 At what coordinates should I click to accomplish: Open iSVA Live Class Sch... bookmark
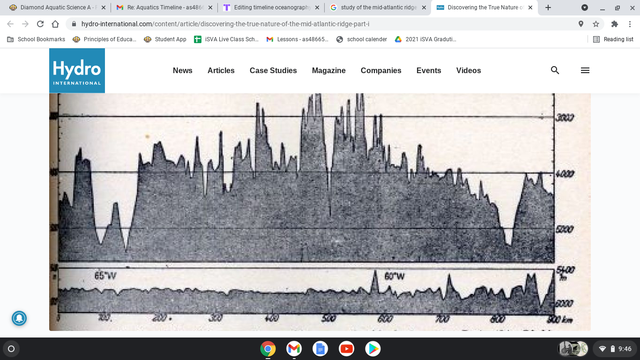(226, 39)
